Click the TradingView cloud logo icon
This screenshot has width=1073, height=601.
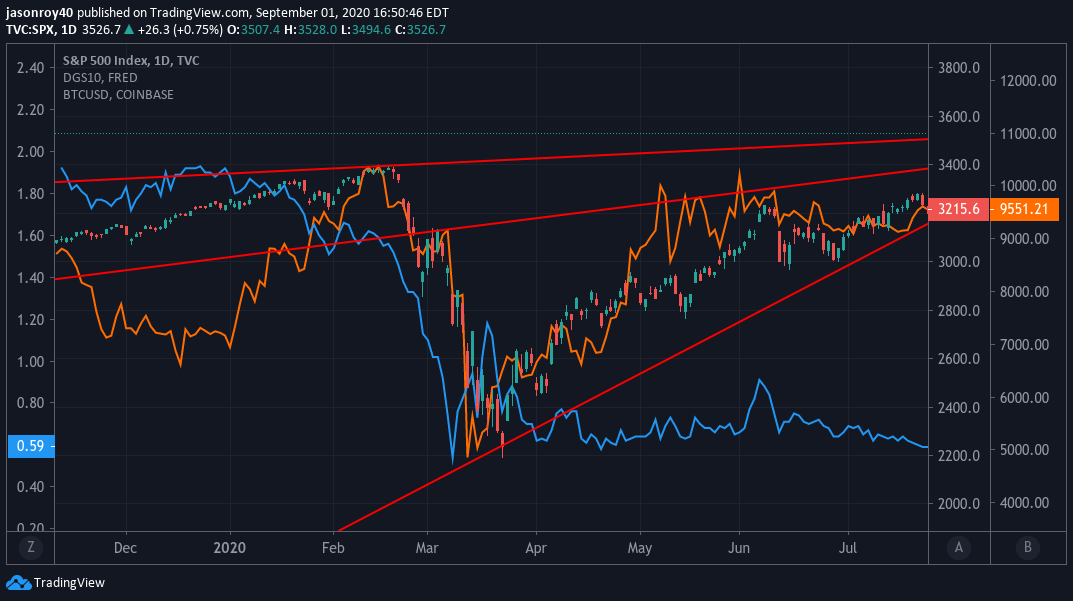click(x=18, y=583)
